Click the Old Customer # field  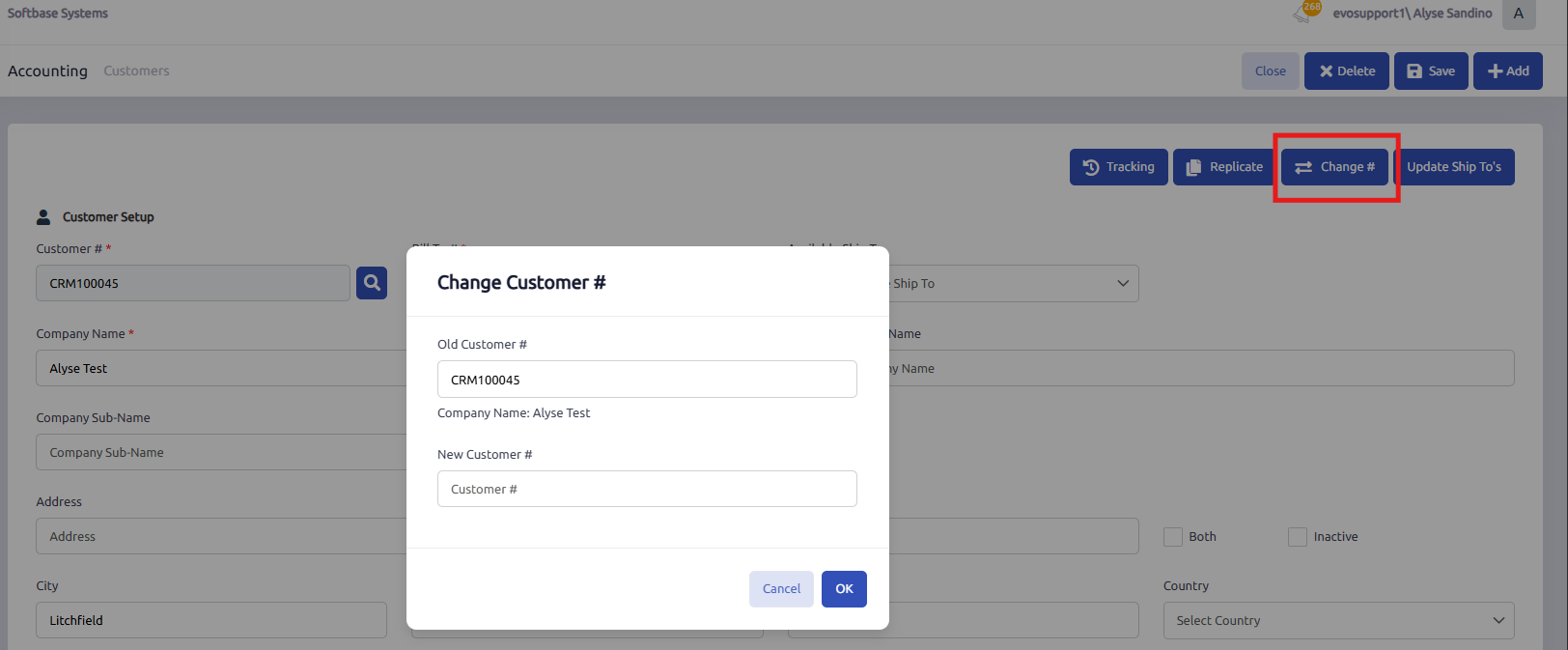coord(647,379)
